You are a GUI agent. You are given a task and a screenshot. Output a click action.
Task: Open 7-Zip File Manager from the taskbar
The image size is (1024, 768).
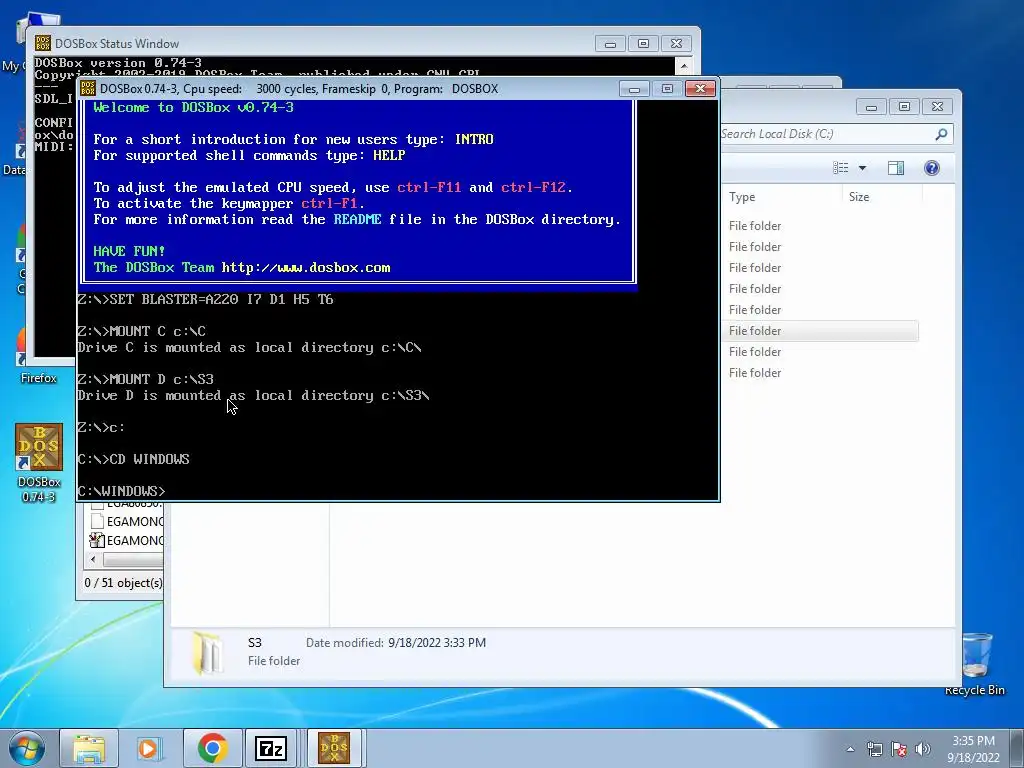coord(272,748)
